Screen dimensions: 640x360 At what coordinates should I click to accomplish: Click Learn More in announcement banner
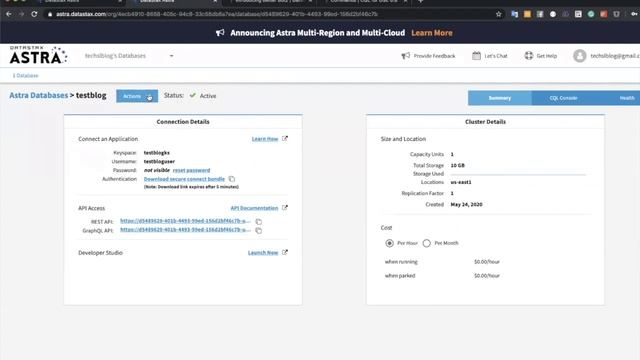[432, 33]
